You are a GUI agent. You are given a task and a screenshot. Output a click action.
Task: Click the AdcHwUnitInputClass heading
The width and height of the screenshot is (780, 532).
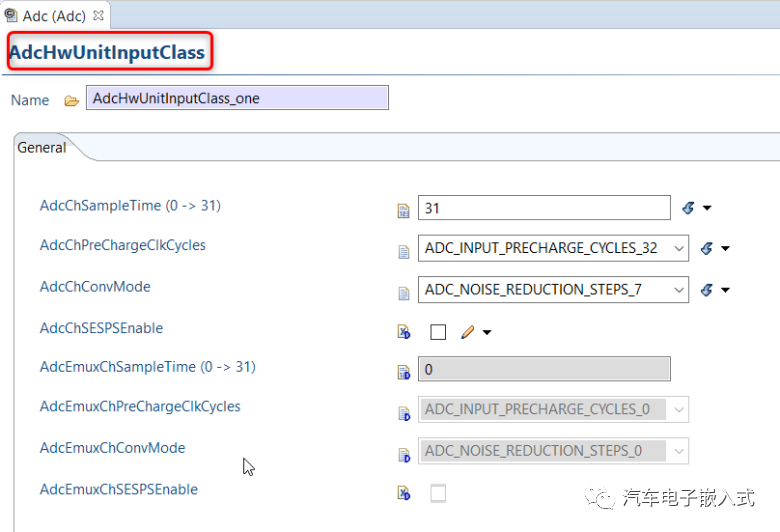pos(107,52)
